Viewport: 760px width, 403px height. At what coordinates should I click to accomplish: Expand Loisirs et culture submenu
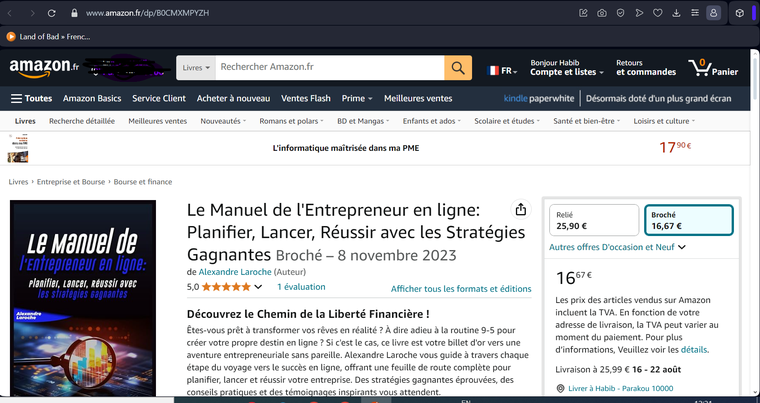pyautogui.click(x=664, y=121)
